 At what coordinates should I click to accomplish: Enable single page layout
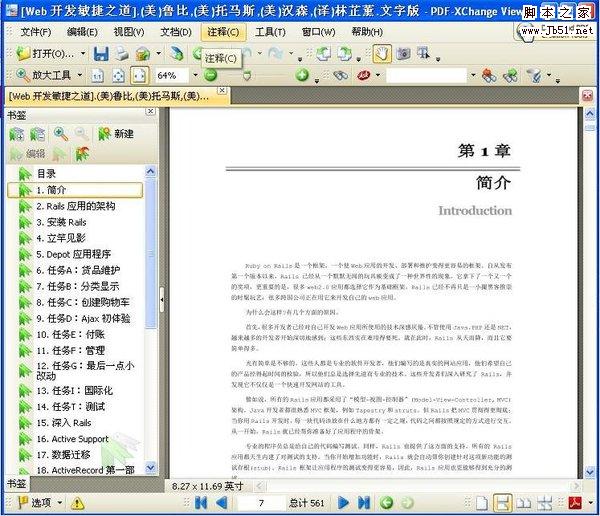pos(482,503)
